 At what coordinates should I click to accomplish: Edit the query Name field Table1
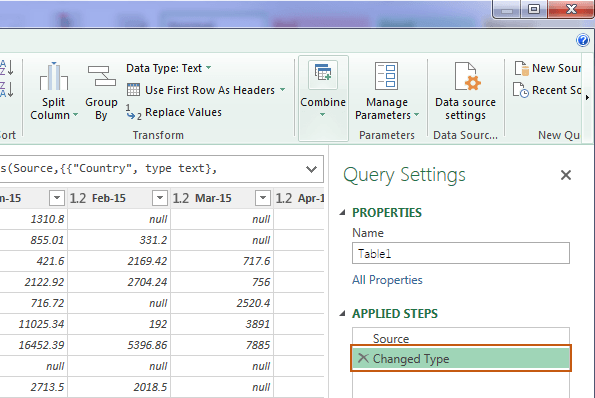pos(461,253)
